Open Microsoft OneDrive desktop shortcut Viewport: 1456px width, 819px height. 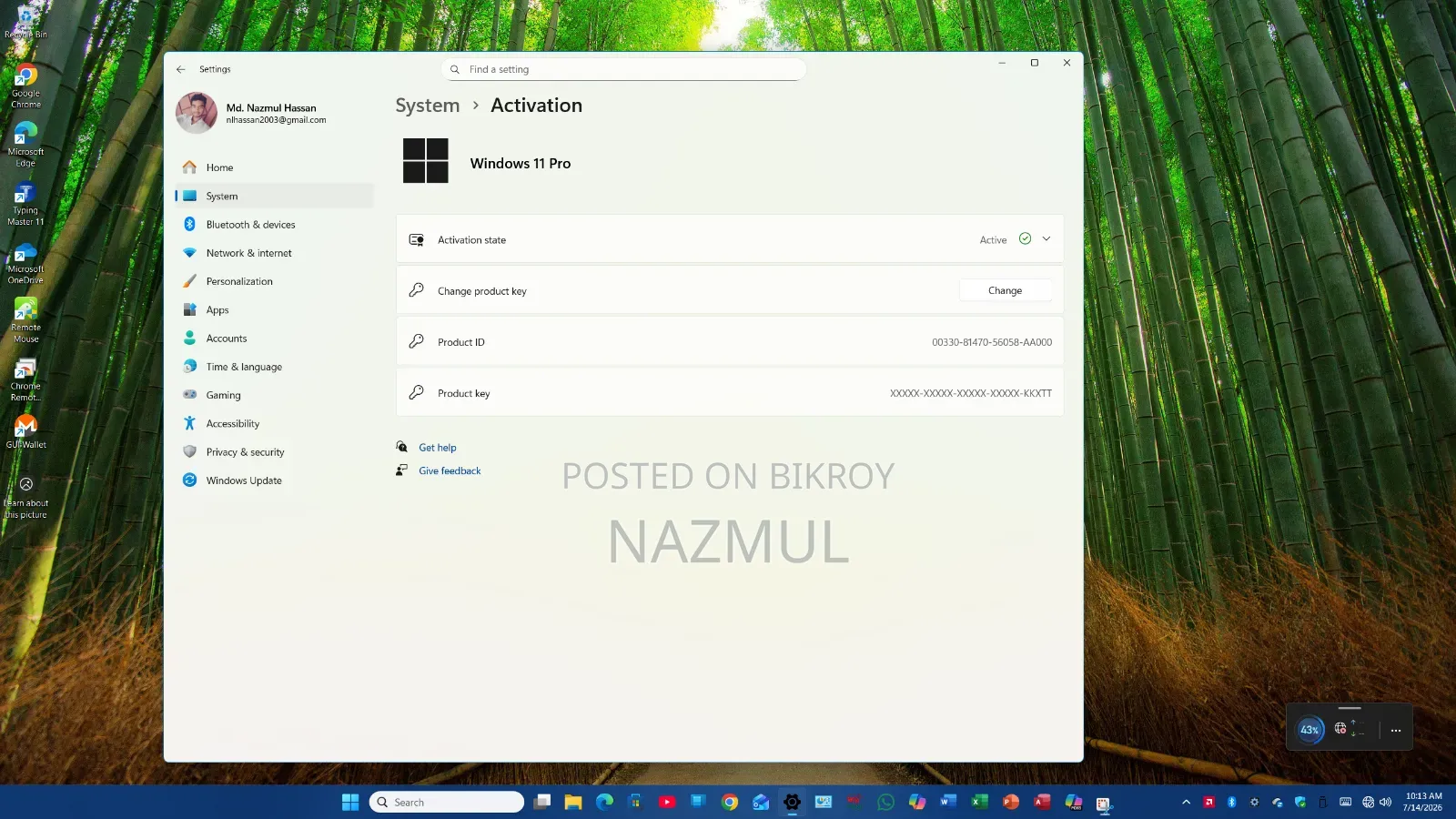point(25,264)
